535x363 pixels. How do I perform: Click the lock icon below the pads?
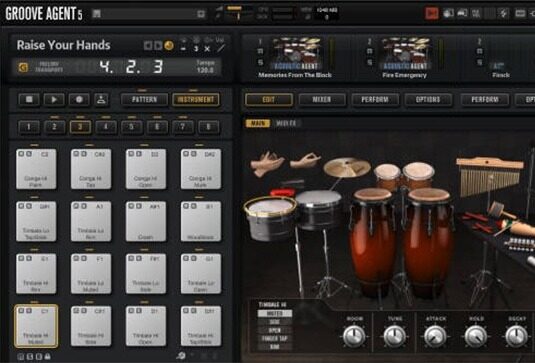(47, 357)
